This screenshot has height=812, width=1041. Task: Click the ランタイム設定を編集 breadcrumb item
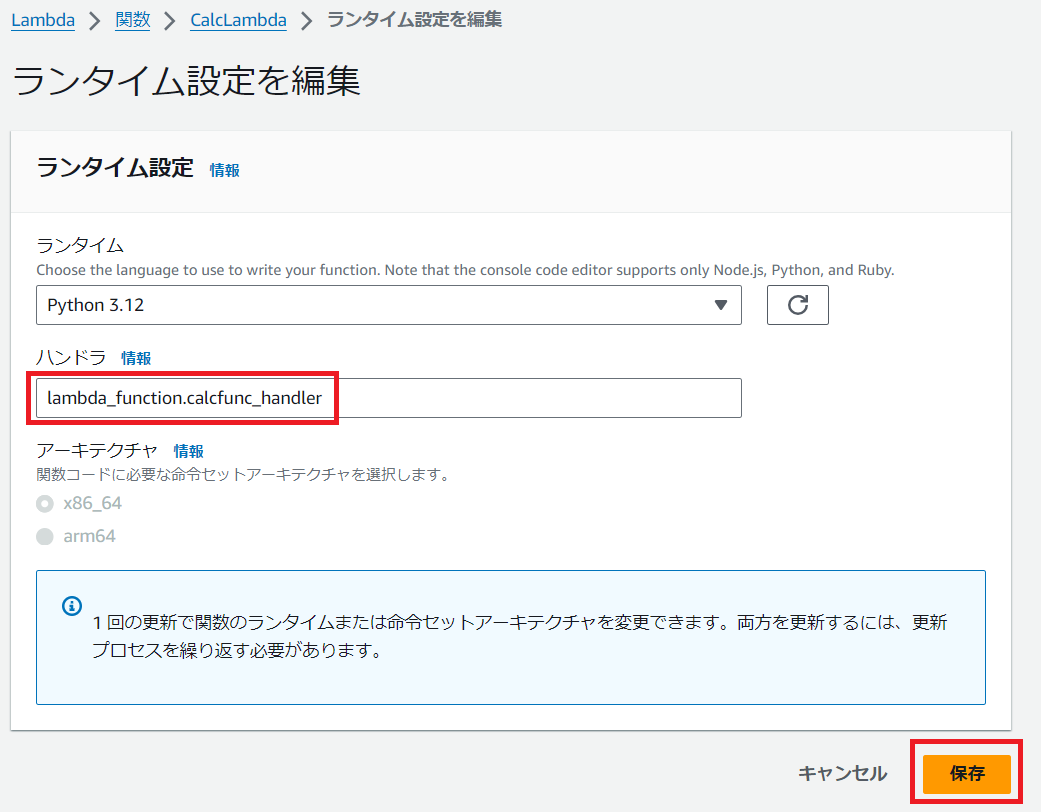tap(414, 20)
